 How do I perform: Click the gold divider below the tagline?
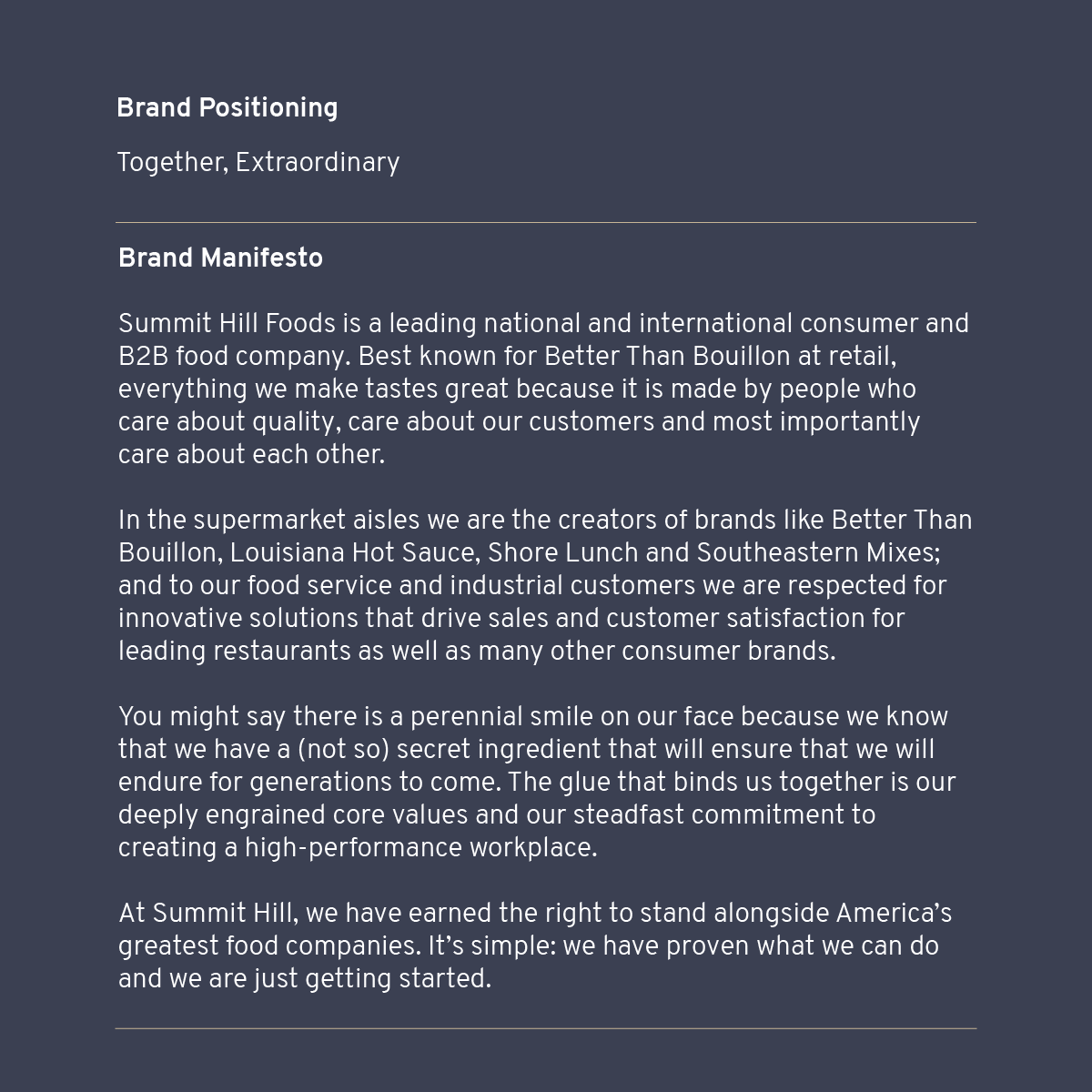[x=546, y=222]
